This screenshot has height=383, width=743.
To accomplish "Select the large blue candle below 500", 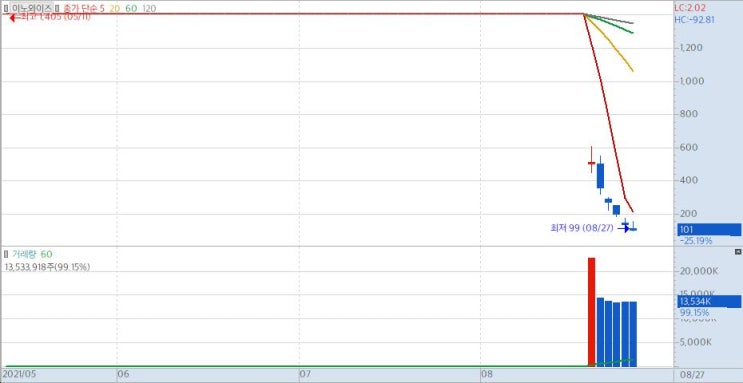I will pos(600,175).
